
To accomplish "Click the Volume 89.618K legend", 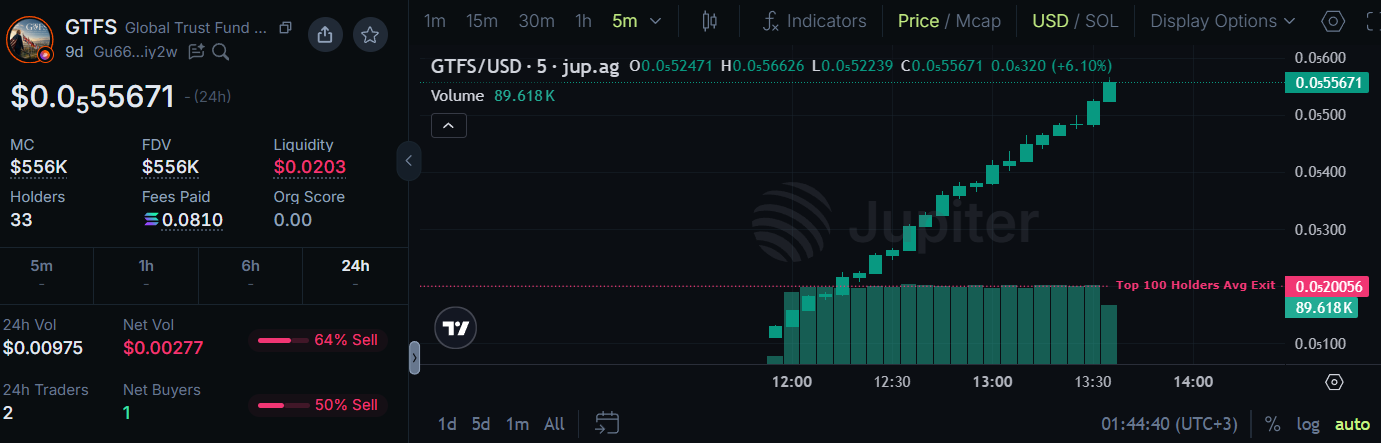I will tap(493, 96).
